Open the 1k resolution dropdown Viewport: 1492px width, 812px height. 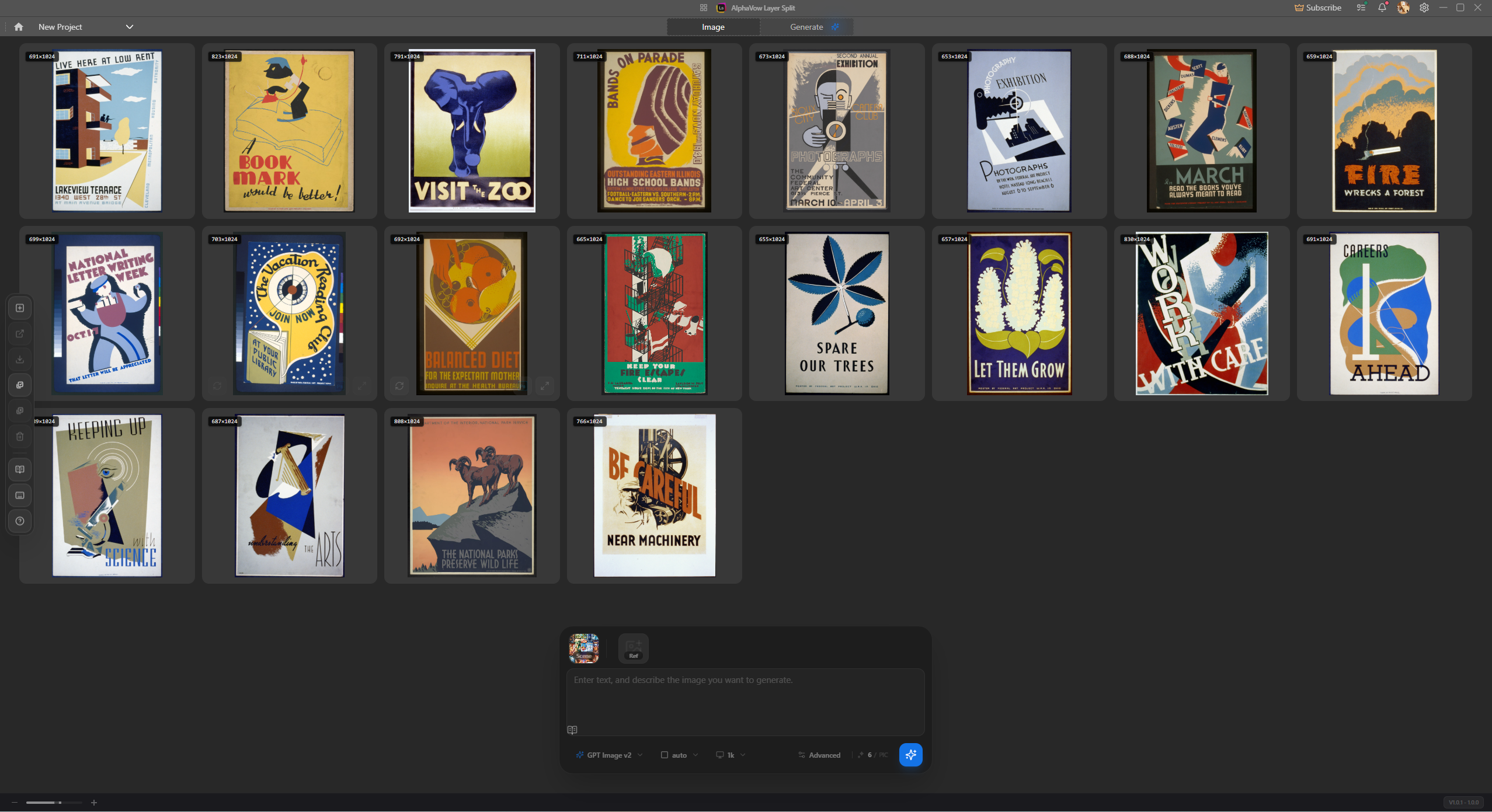731,755
